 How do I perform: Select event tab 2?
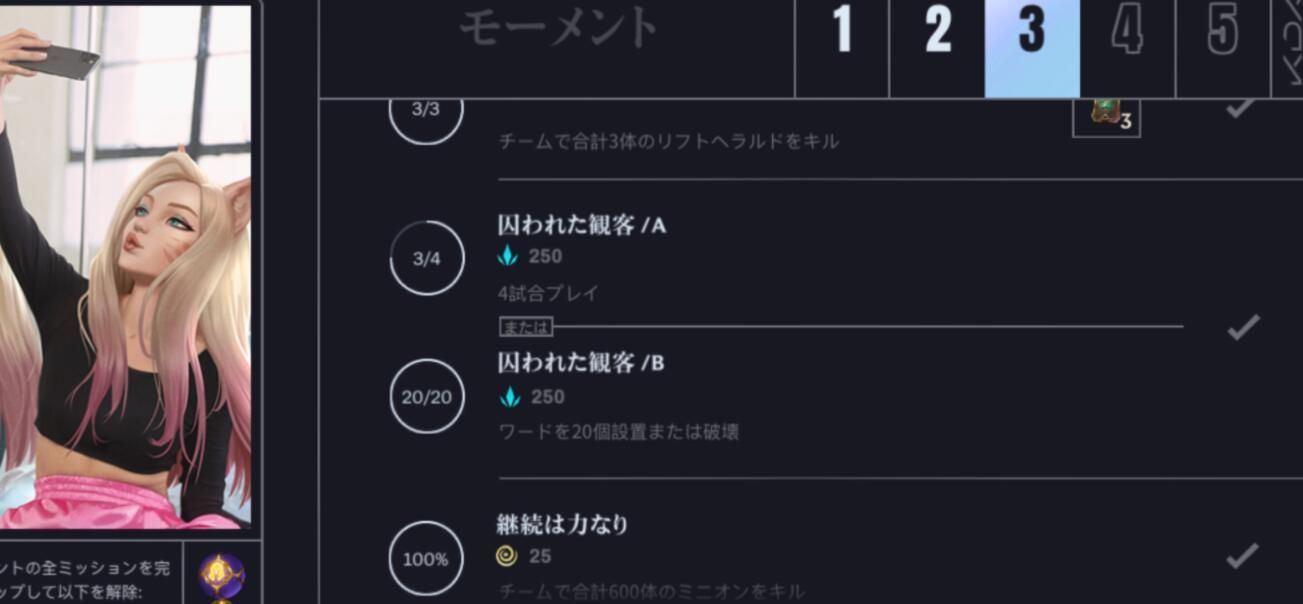(936, 40)
